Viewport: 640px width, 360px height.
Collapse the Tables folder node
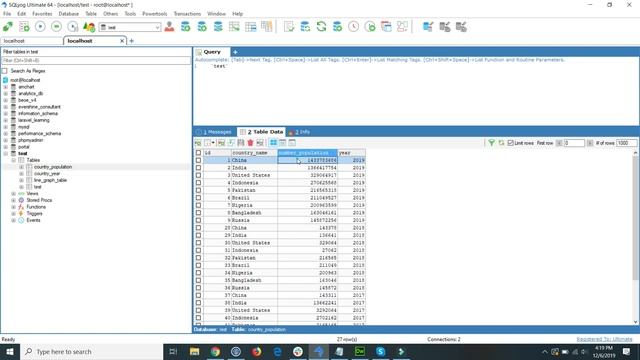(13, 160)
